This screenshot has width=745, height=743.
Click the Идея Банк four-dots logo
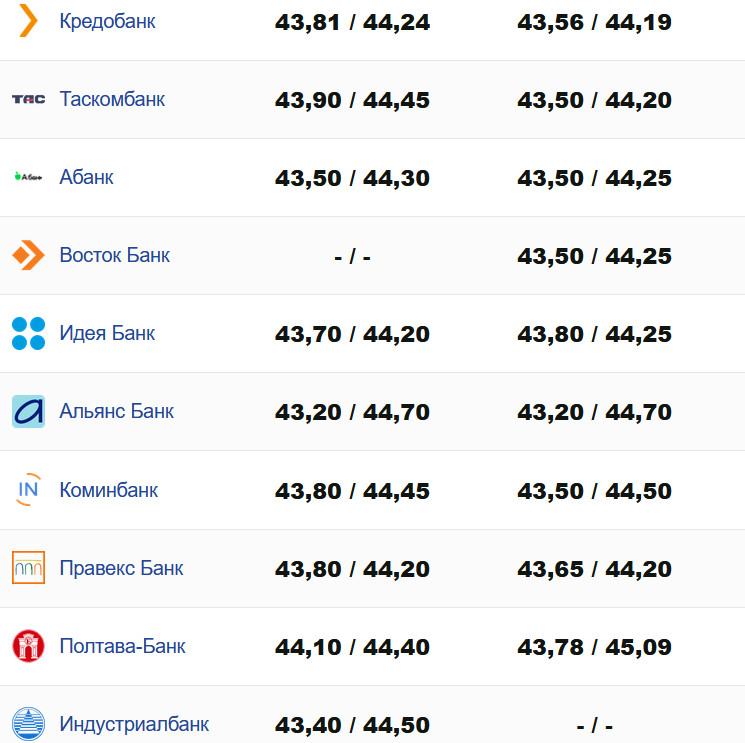click(x=28, y=333)
